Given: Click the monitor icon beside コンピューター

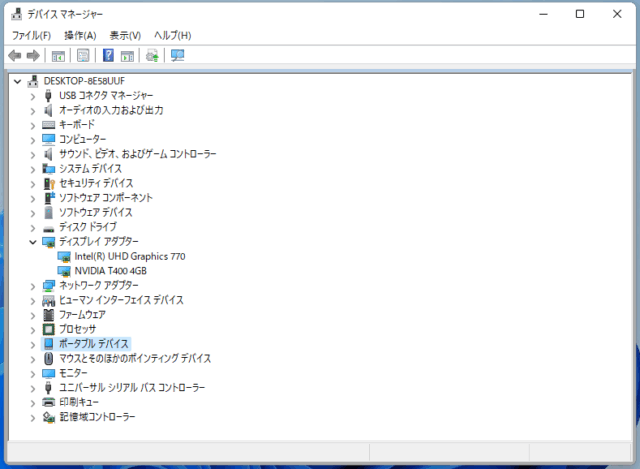Looking at the screenshot, I should point(48,140).
